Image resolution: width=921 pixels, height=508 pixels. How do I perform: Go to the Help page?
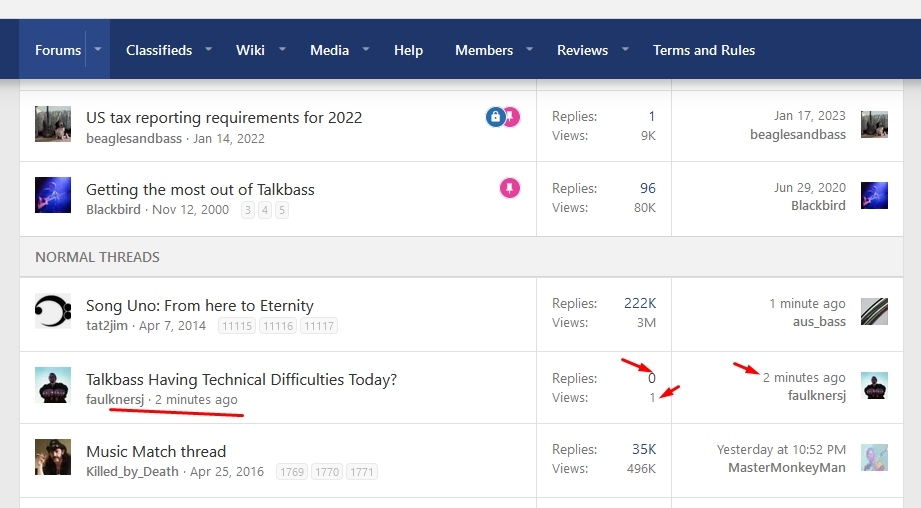click(408, 50)
